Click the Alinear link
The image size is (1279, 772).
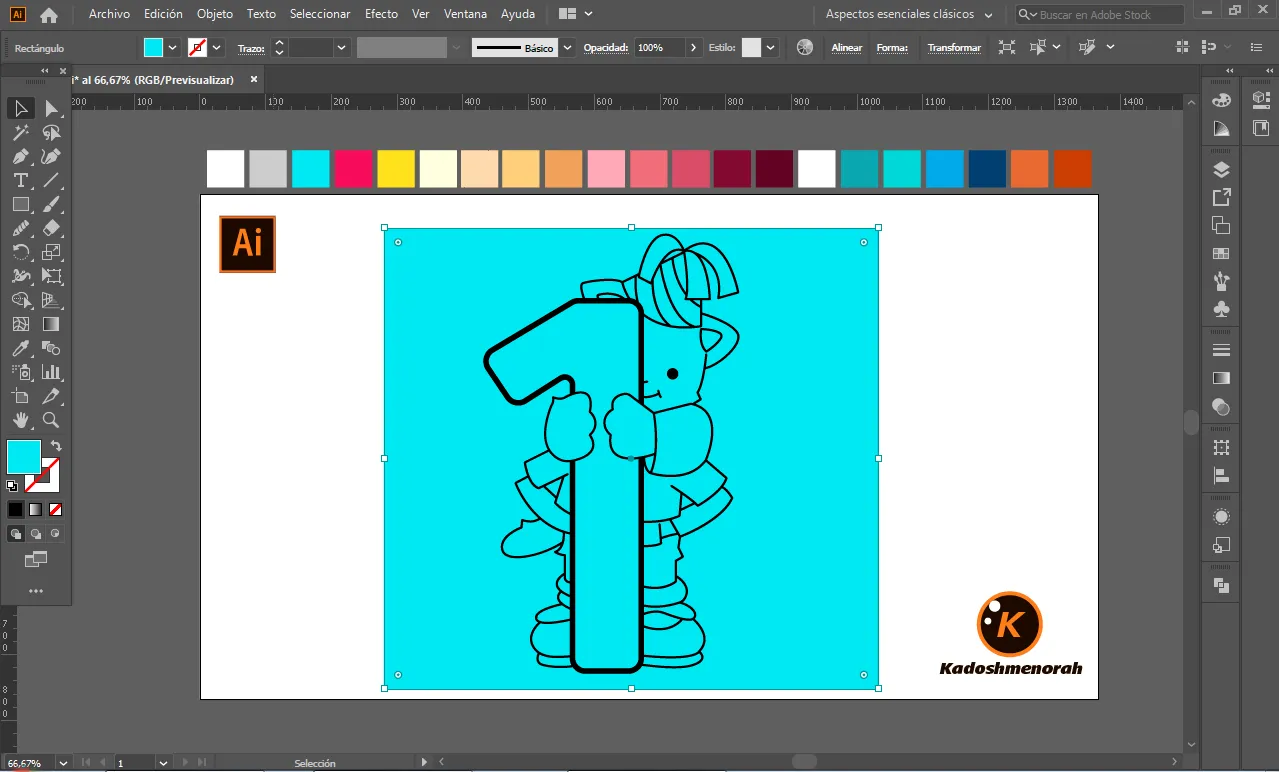tap(847, 48)
